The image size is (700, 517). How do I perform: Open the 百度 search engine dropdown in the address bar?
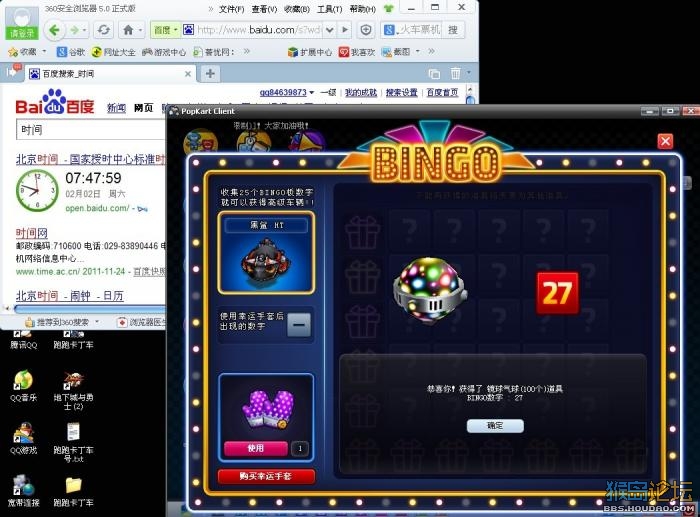pyautogui.click(x=166, y=30)
